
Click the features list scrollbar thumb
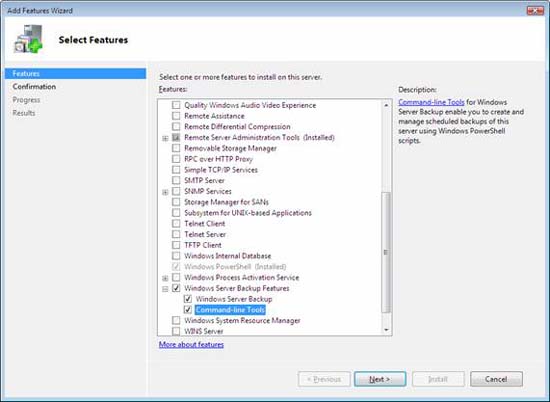pyautogui.click(x=386, y=252)
